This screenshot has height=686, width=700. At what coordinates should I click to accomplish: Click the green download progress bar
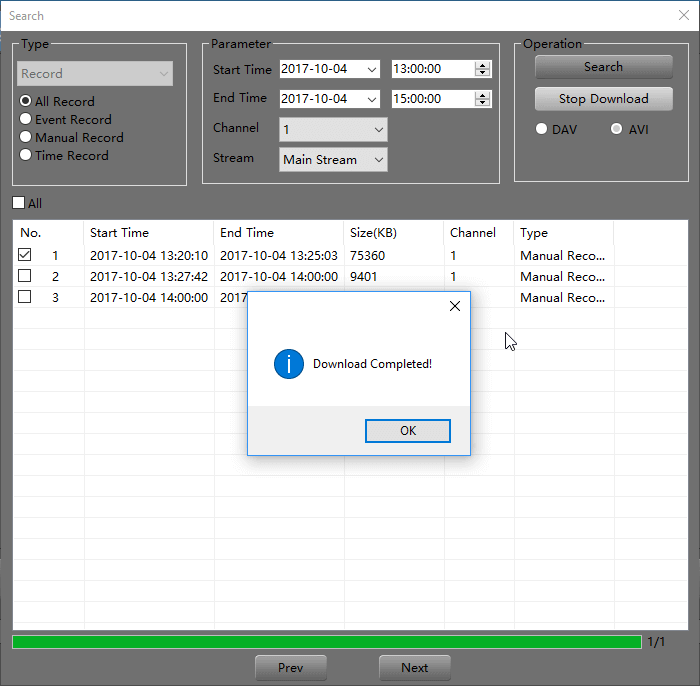point(326,642)
